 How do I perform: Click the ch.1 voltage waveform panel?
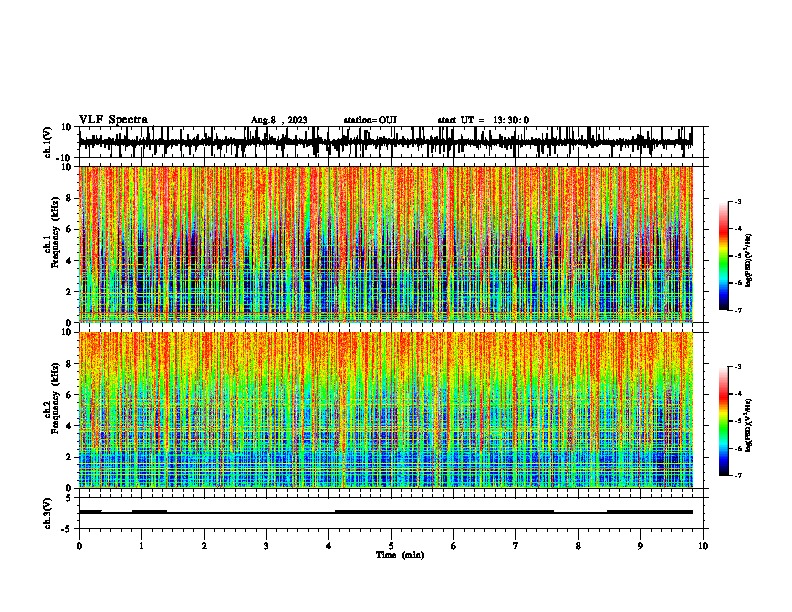pos(393,142)
